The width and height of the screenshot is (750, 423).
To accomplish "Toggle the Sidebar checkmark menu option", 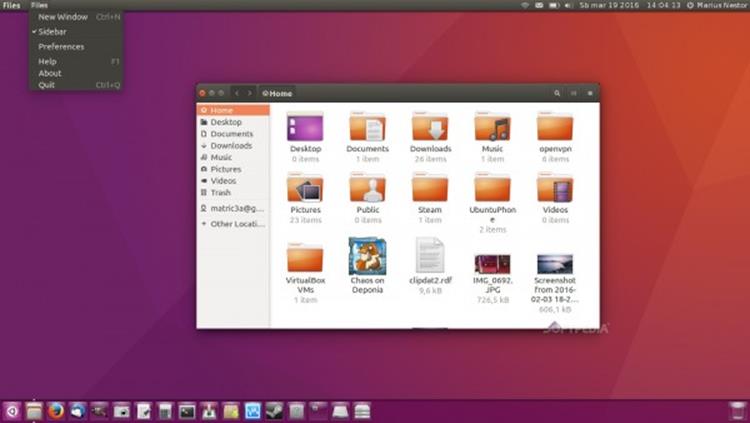I will pyautogui.click(x=52, y=32).
